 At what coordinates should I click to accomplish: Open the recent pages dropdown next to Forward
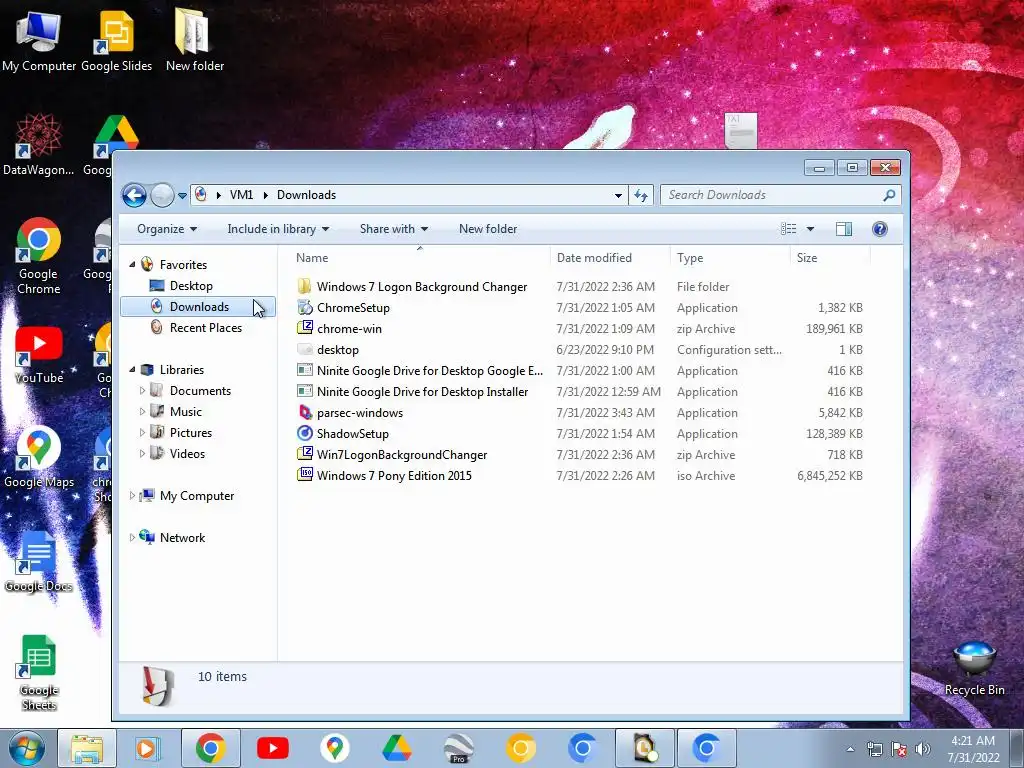tap(182, 195)
